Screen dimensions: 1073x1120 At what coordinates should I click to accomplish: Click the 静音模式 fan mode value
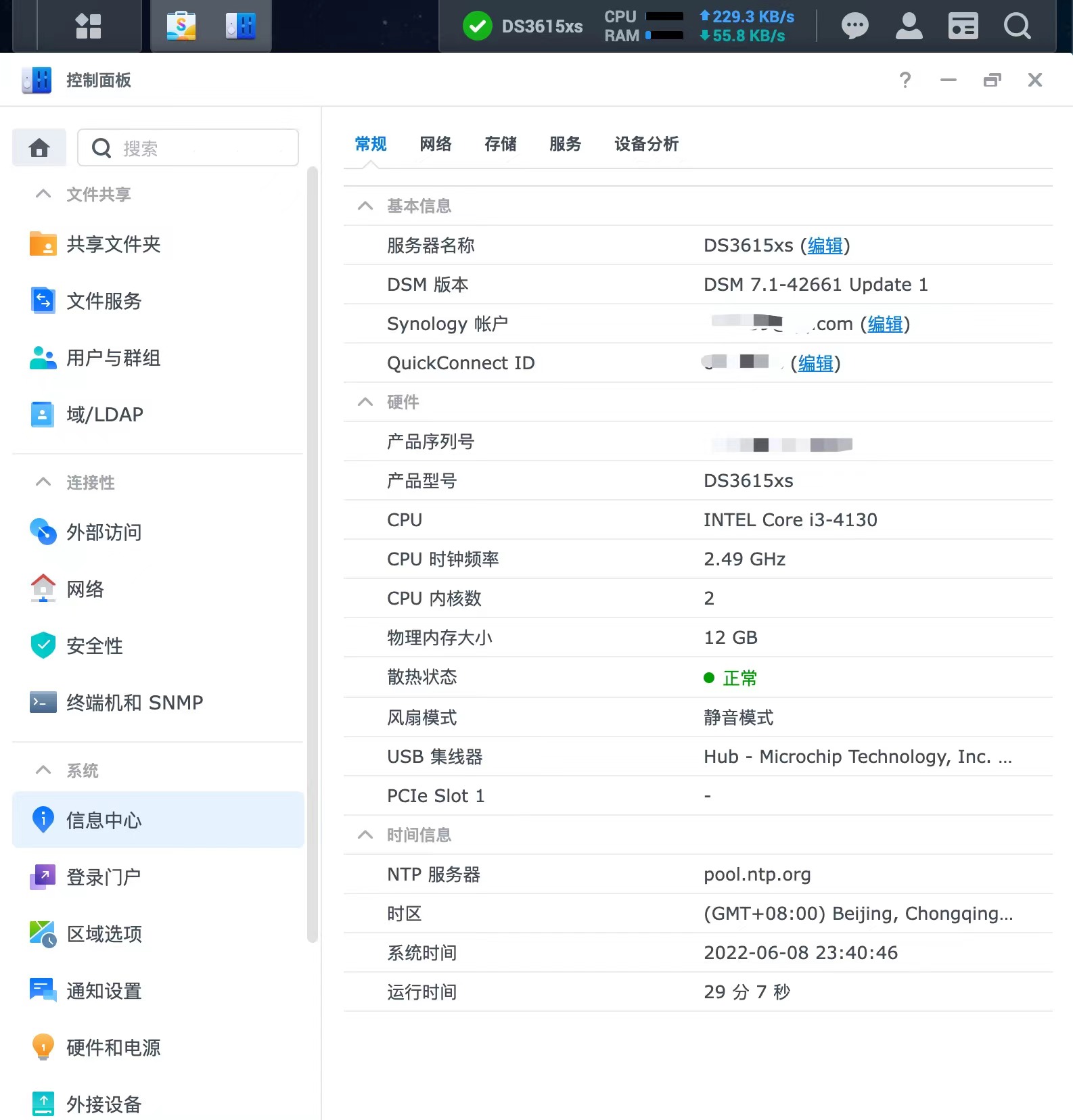click(739, 718)
